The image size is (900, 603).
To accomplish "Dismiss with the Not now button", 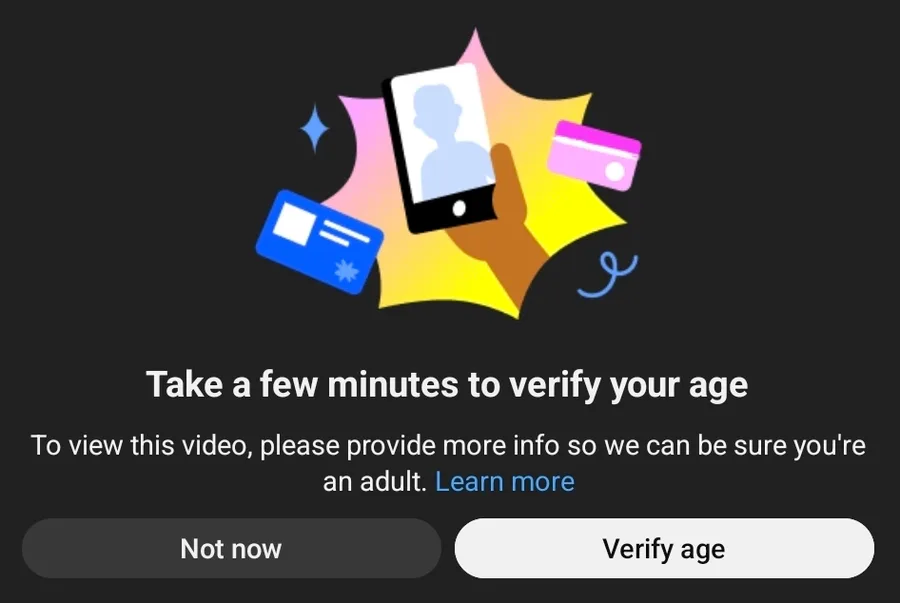I will pyautogui.click(x=231, y=548).
